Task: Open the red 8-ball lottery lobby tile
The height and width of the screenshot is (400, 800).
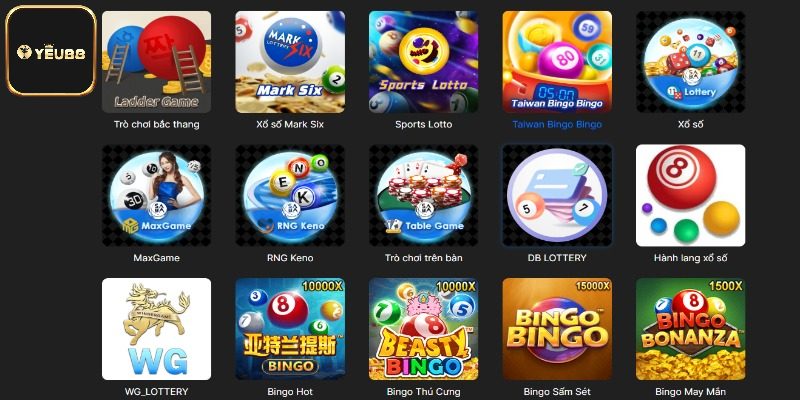Action: 691,195
